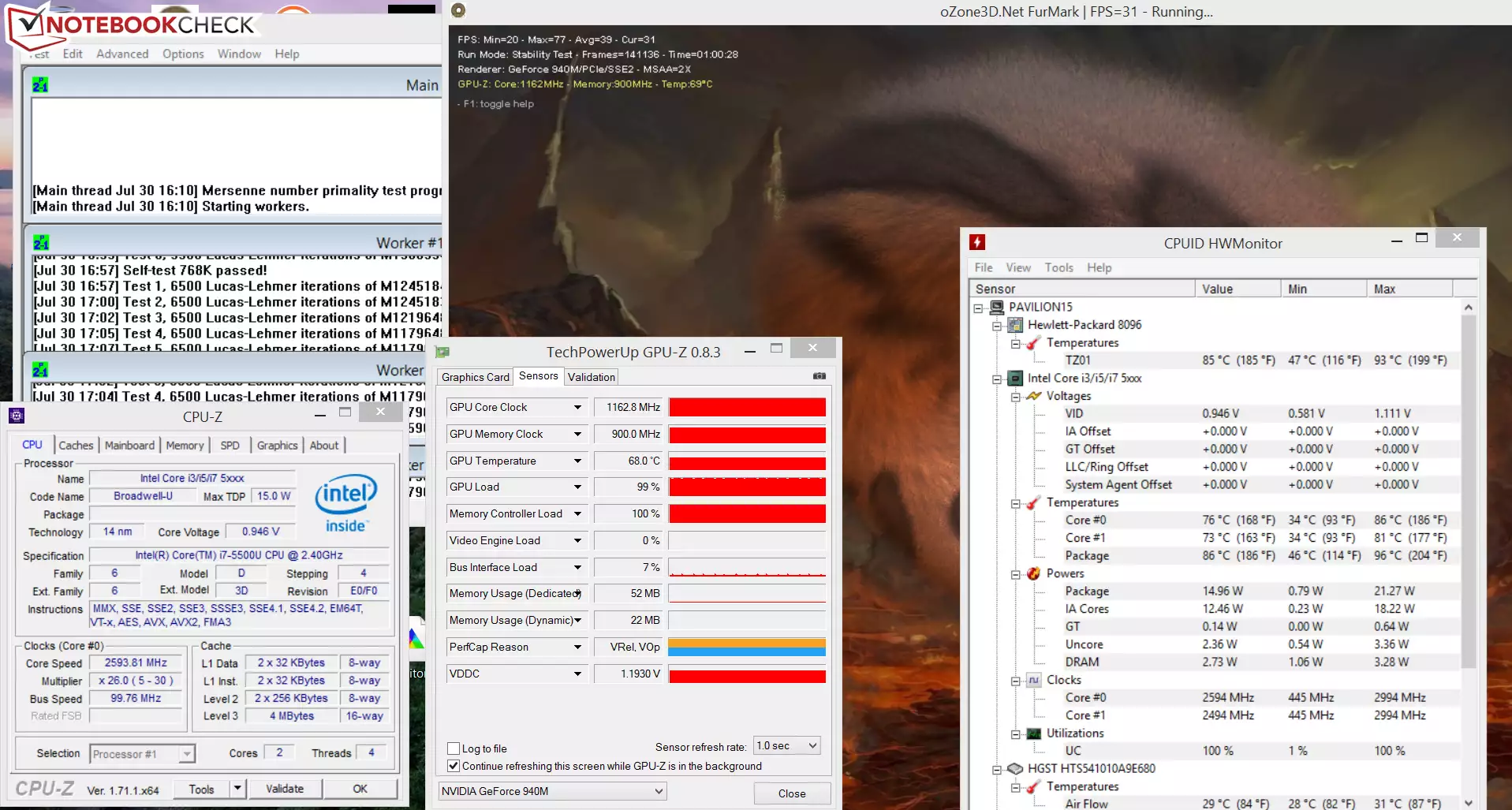This screenshot has height=810, width=1512.
Task: Open the NVIDIA GeForce 940M device dropdown
Action: click(552, 791)
